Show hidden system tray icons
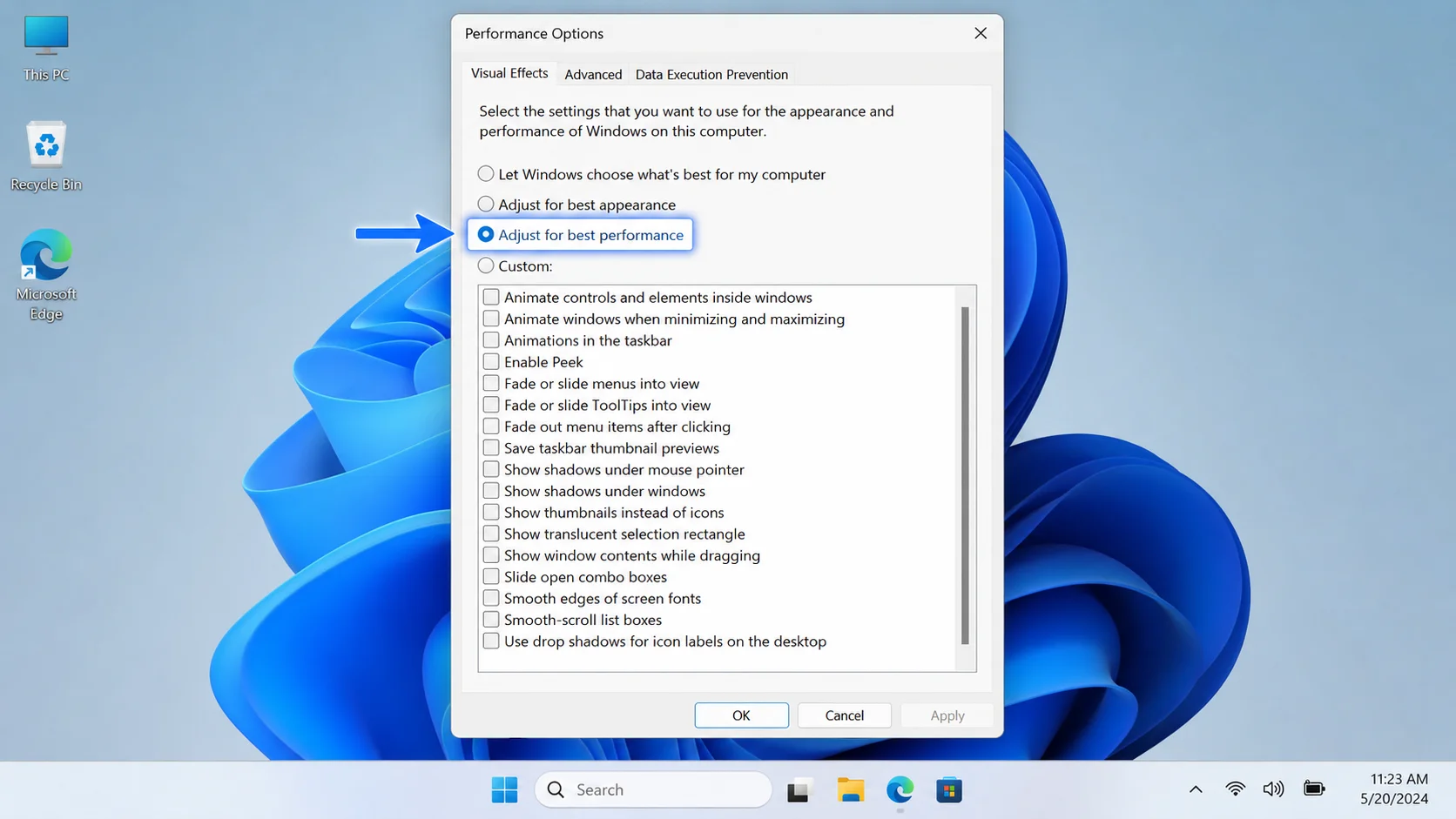This screenshot has height=819, width=1456. [x=1196, y=789]
